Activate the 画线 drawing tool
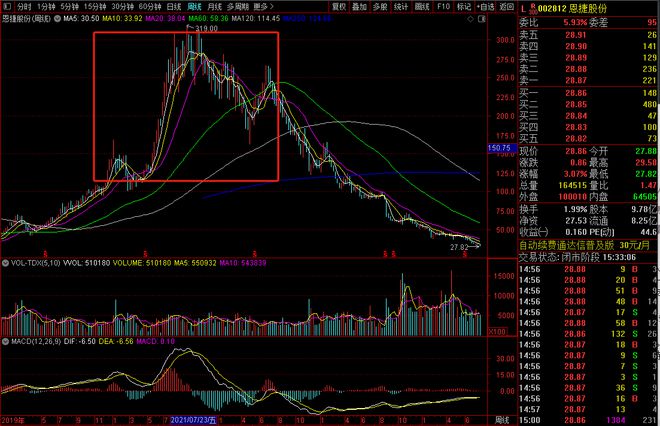Viewport: 660px width, 426px height. click(x=422, y=7)
